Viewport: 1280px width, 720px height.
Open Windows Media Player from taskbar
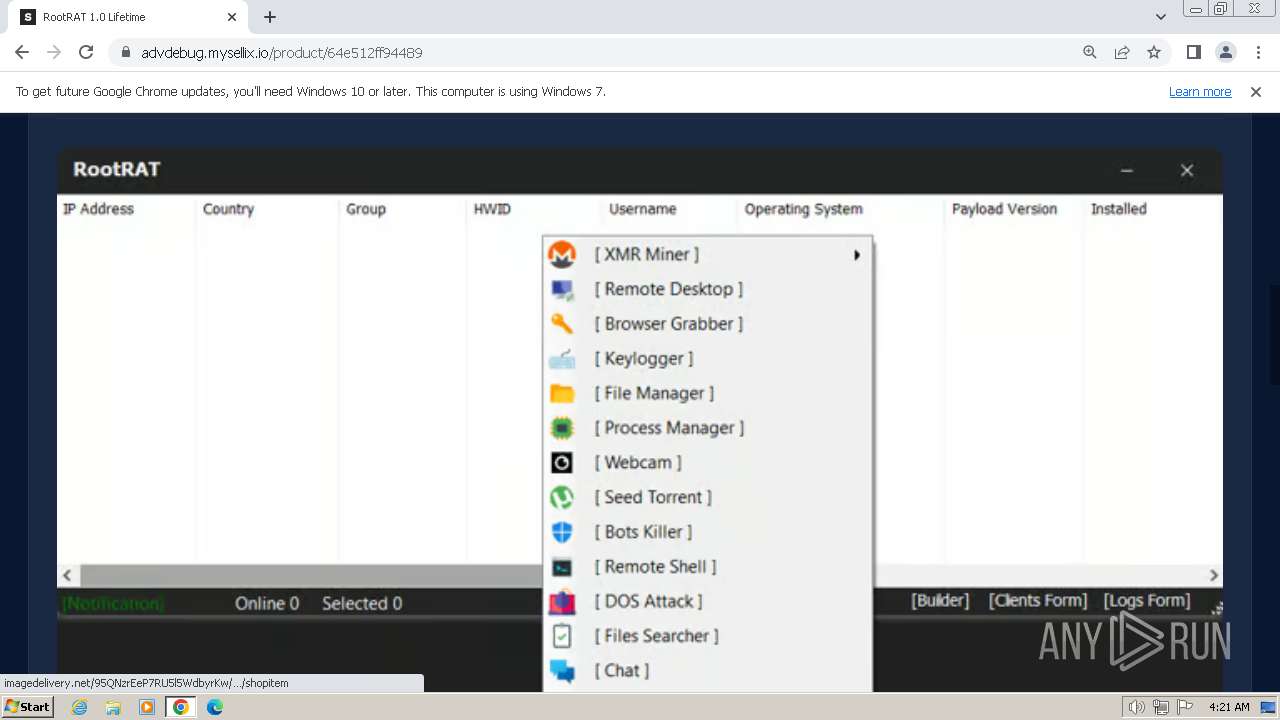click(x=147, y=707)
